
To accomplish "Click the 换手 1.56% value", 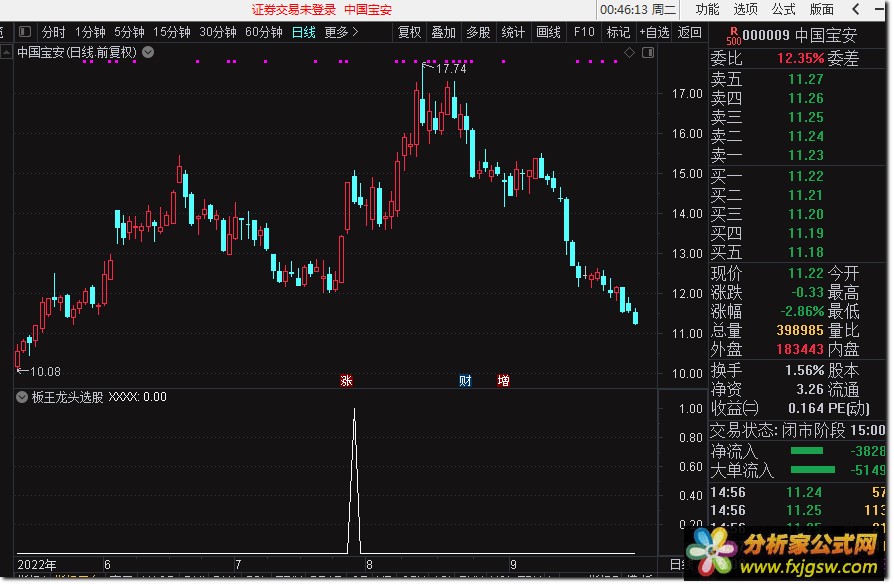I will coord(804,371).
